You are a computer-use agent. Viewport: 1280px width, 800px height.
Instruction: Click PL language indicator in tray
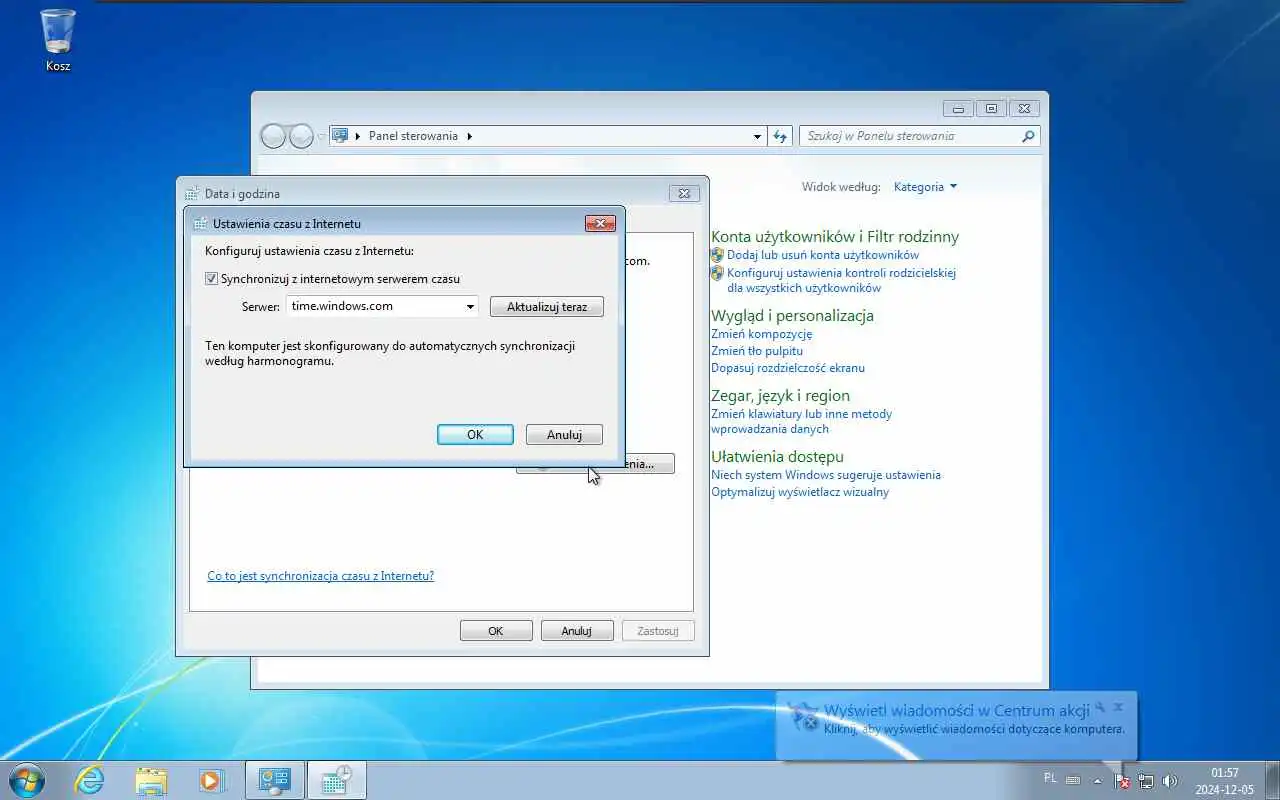pos(1050,778)
